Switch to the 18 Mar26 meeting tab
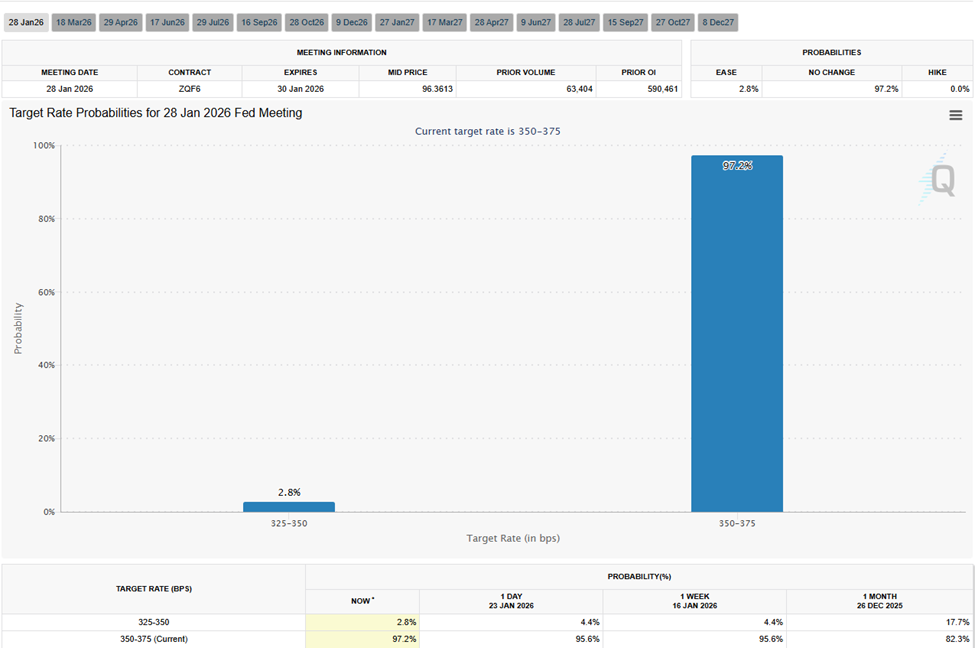Image resolution: width=975 pixels, height=648 pixels. click(72, 21)
